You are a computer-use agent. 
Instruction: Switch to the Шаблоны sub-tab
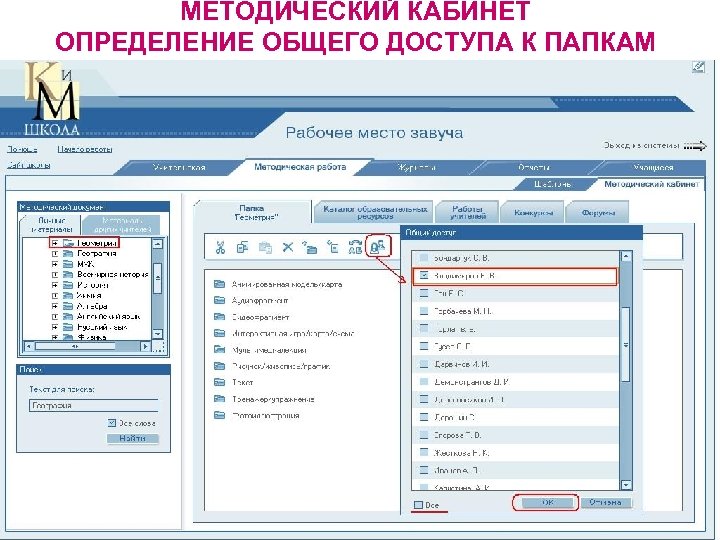[552, 184]
